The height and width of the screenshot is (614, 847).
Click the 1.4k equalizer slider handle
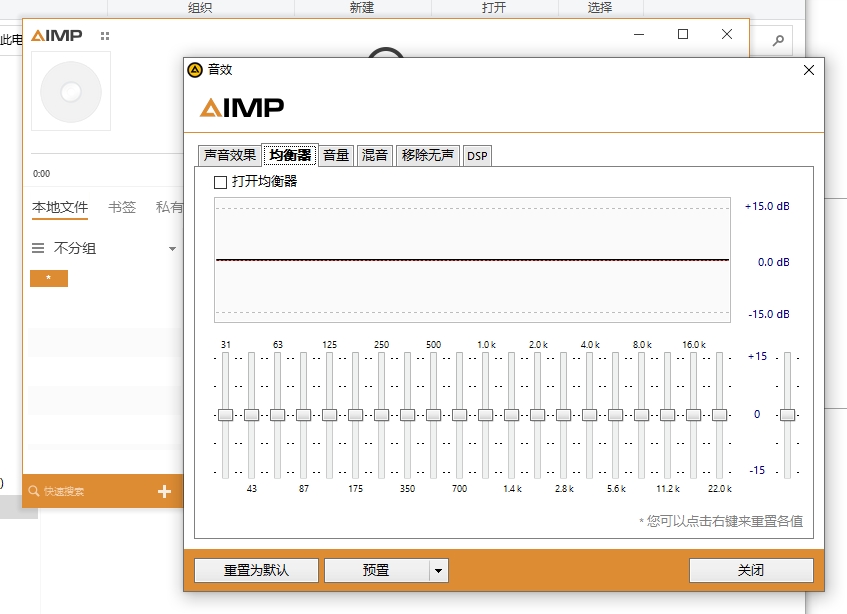(x=511, y=415)
